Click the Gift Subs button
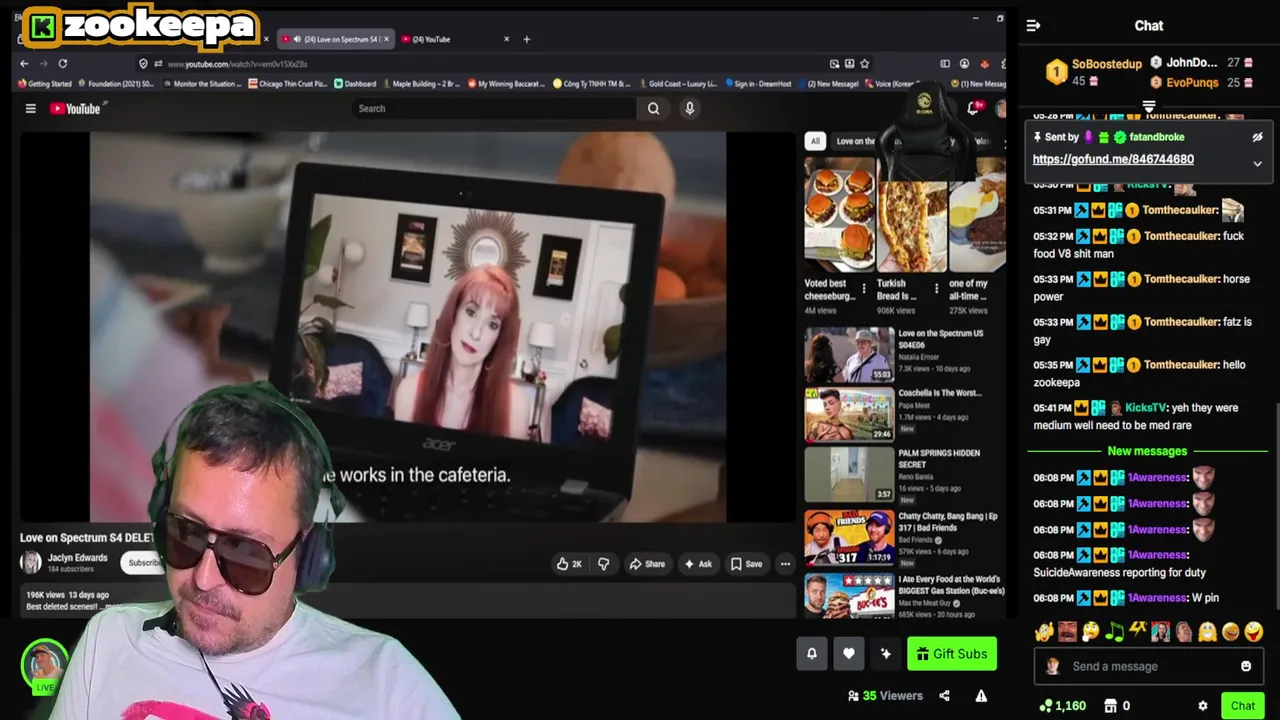Image resolution: width=1280 pixels, height=720 pixels. click(952, 654)
